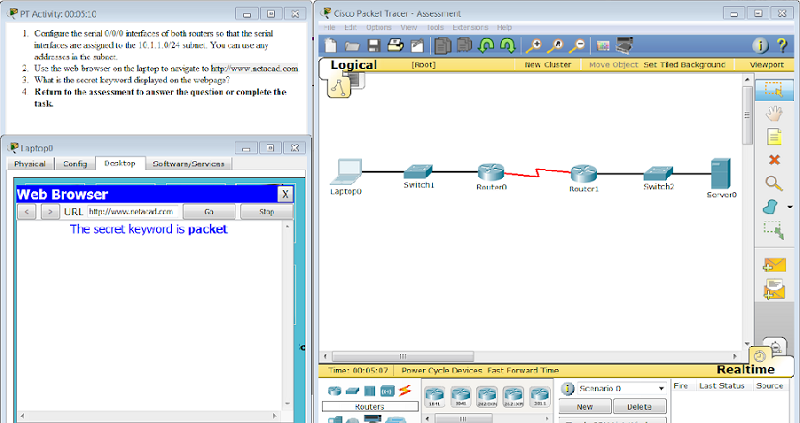Switch to Desktop tab in Laptop0 window

click(x=120, y=163)
